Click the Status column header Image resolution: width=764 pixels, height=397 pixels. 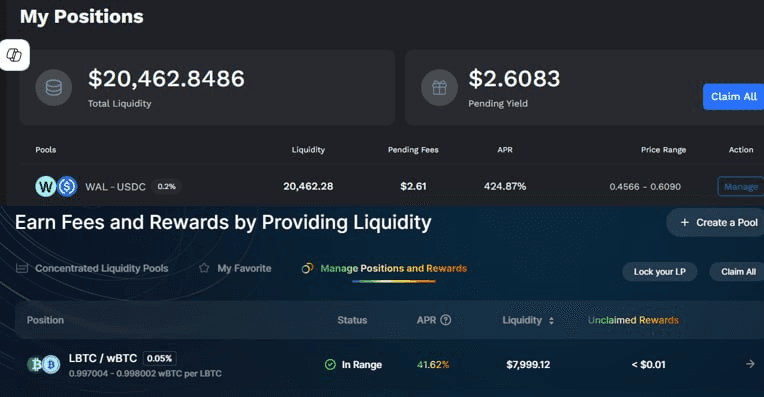pyautogui.click(x=352, y=320)
